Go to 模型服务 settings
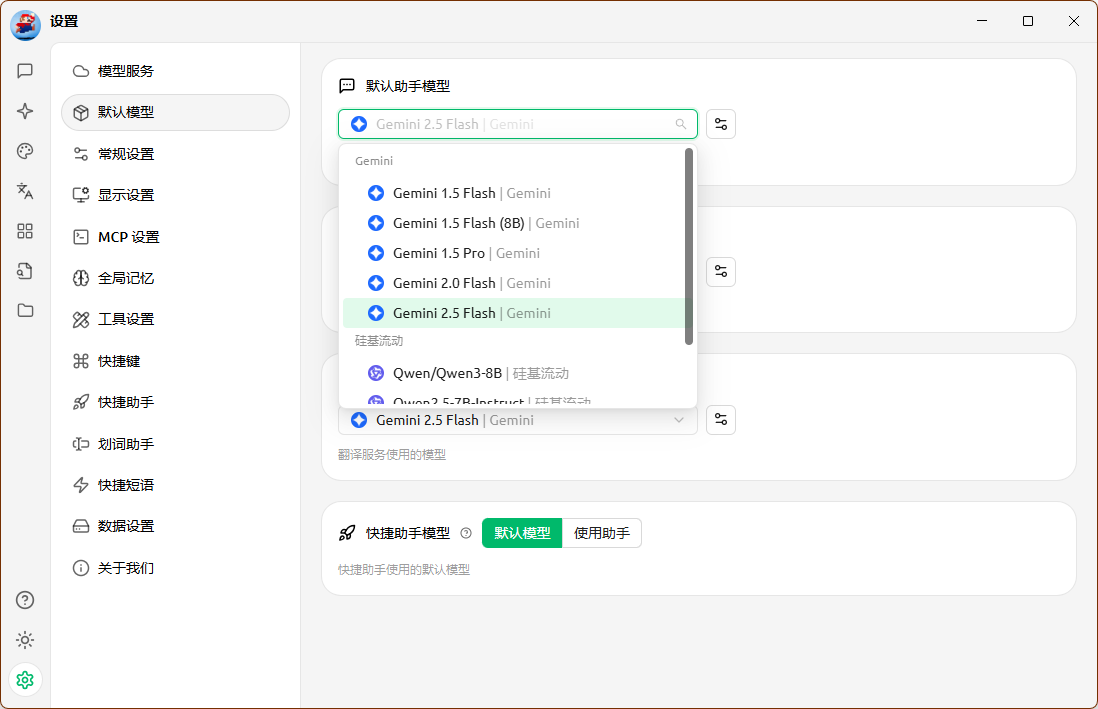The image size is (1098, 709). [175, 71]
